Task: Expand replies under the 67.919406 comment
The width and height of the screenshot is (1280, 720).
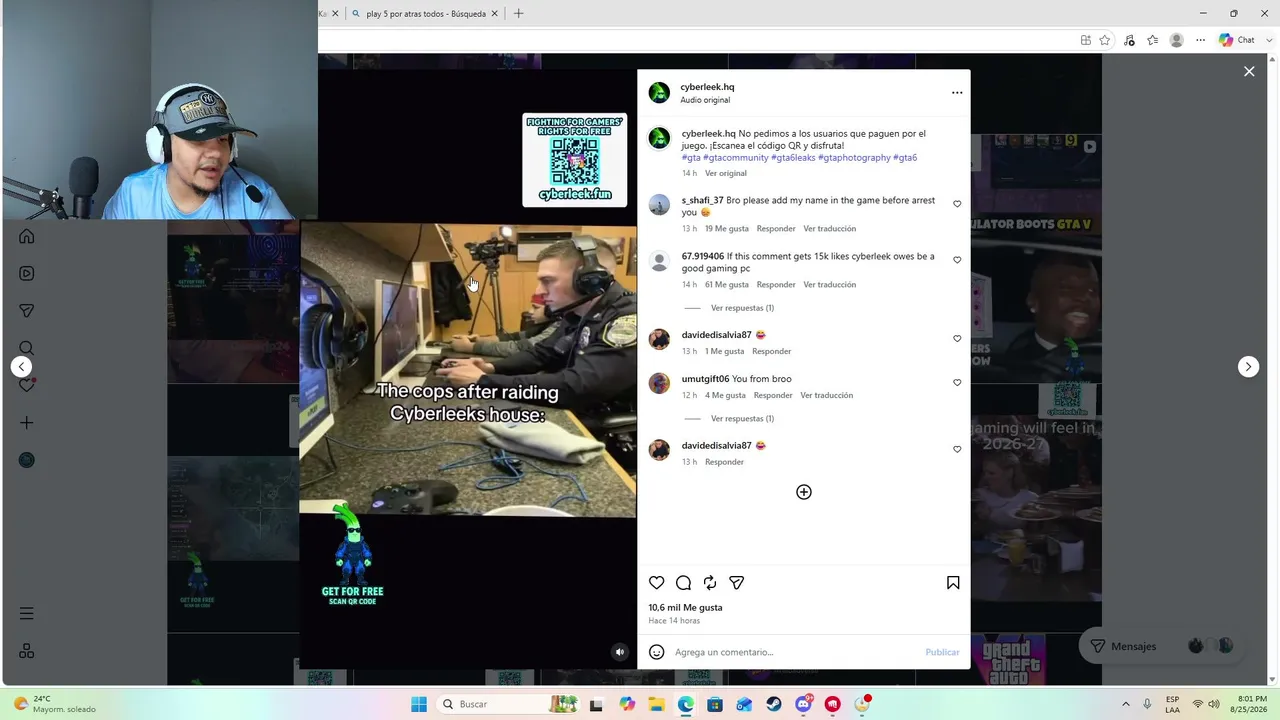Action: pos(742,308)
